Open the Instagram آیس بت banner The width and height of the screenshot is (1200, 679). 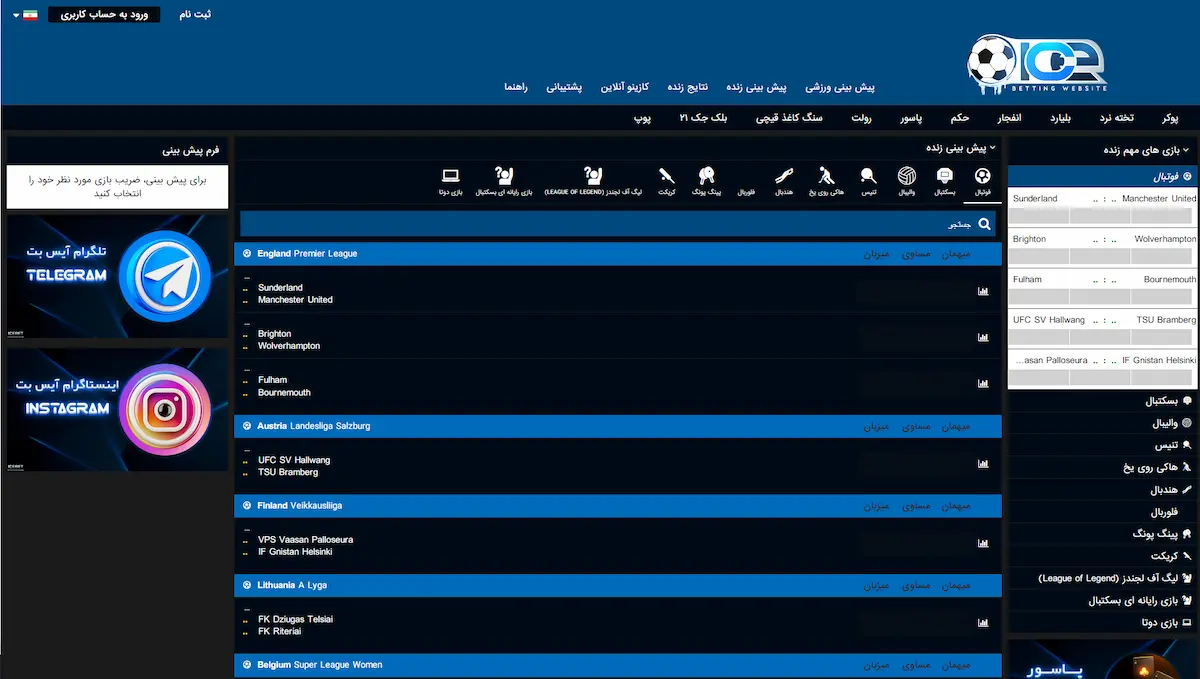pyautogui.click(x=117, y=409)
